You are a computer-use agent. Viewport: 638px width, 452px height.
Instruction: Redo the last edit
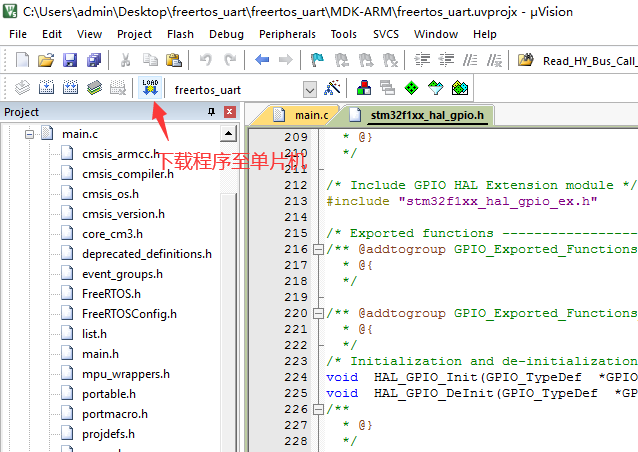pos(230,60)
